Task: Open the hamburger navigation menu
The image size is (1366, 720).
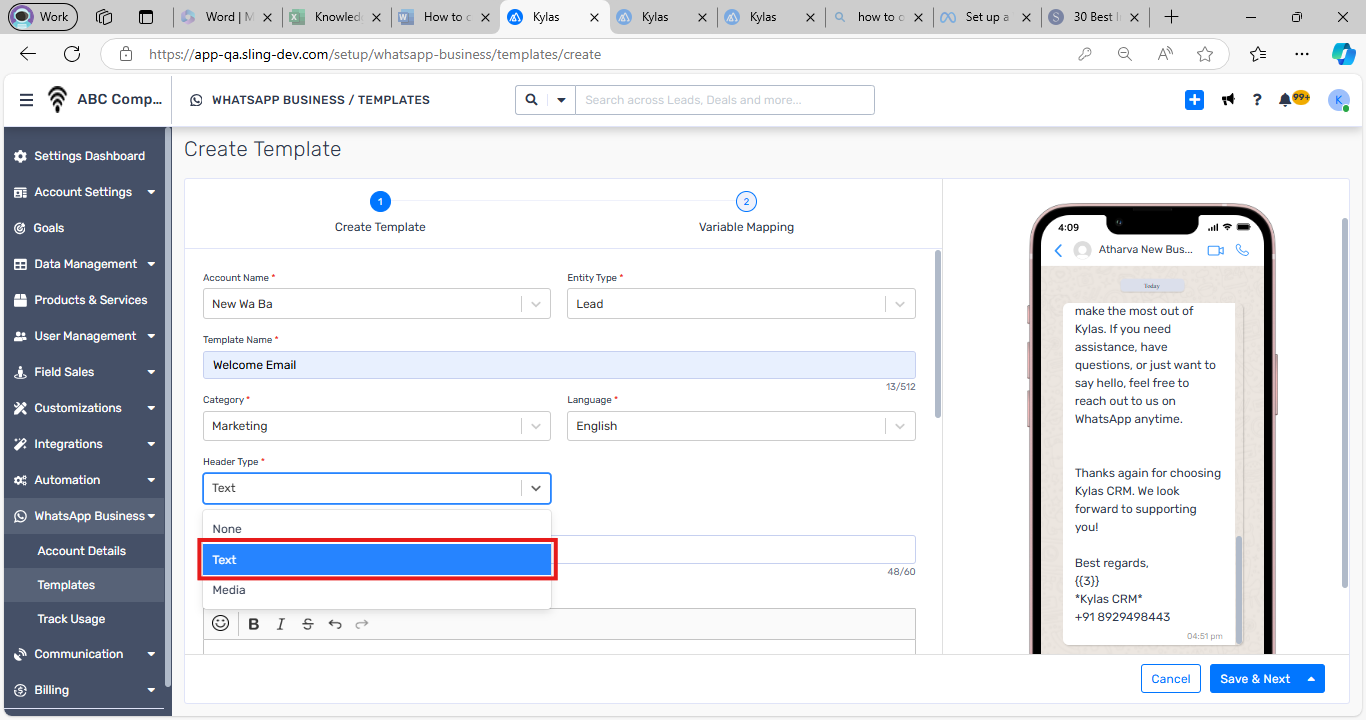Action: tap(26, 100)
